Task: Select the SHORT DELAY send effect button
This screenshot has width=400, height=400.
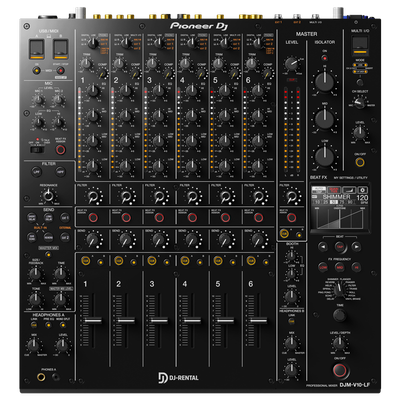Action: point(32,217)
